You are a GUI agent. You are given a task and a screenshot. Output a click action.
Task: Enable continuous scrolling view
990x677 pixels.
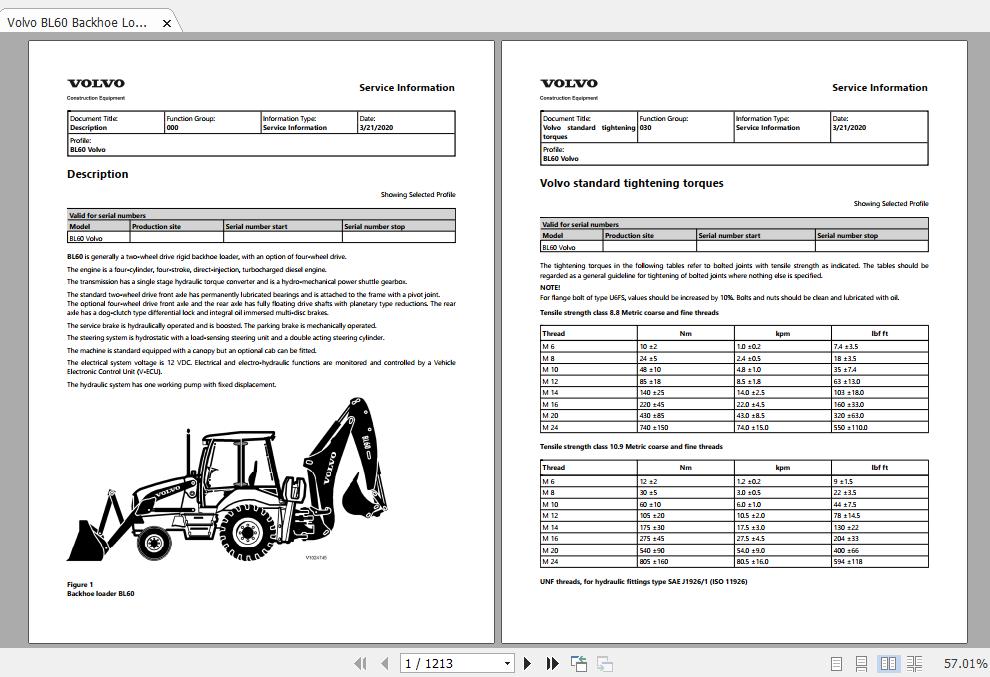[862, 663]
